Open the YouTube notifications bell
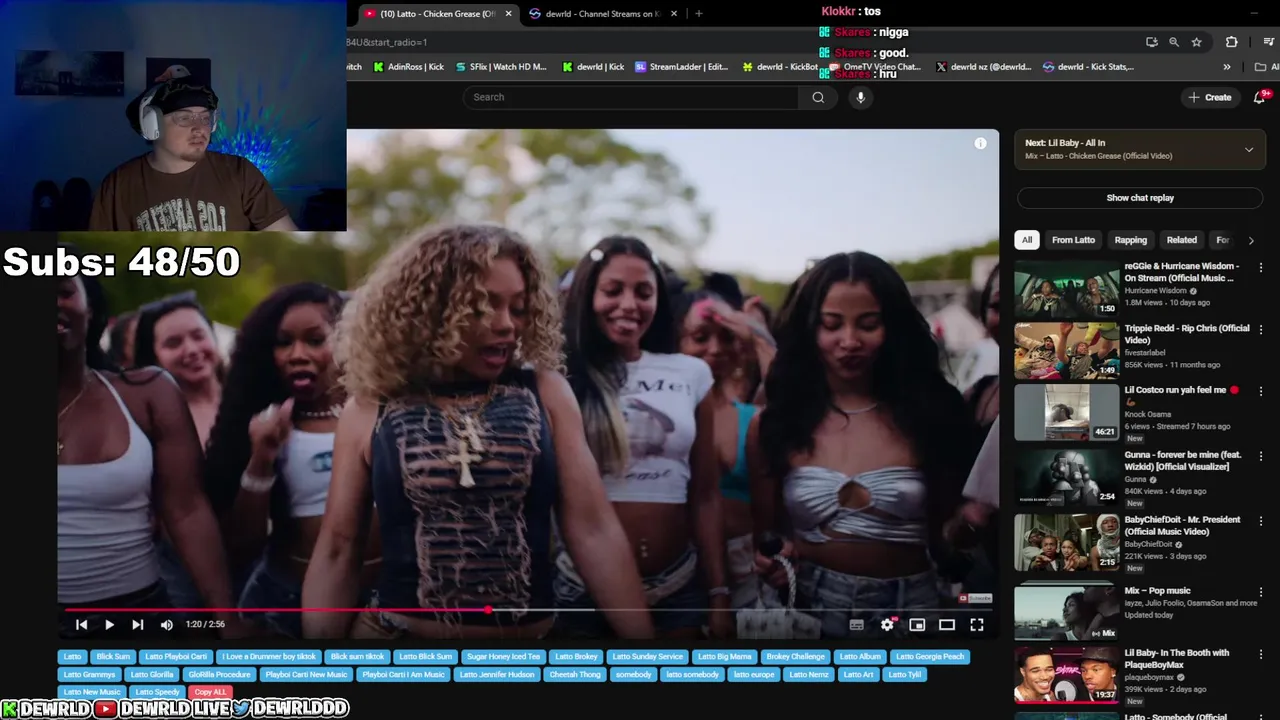This screenshot has height=720, width=1280. point(1260,97)
